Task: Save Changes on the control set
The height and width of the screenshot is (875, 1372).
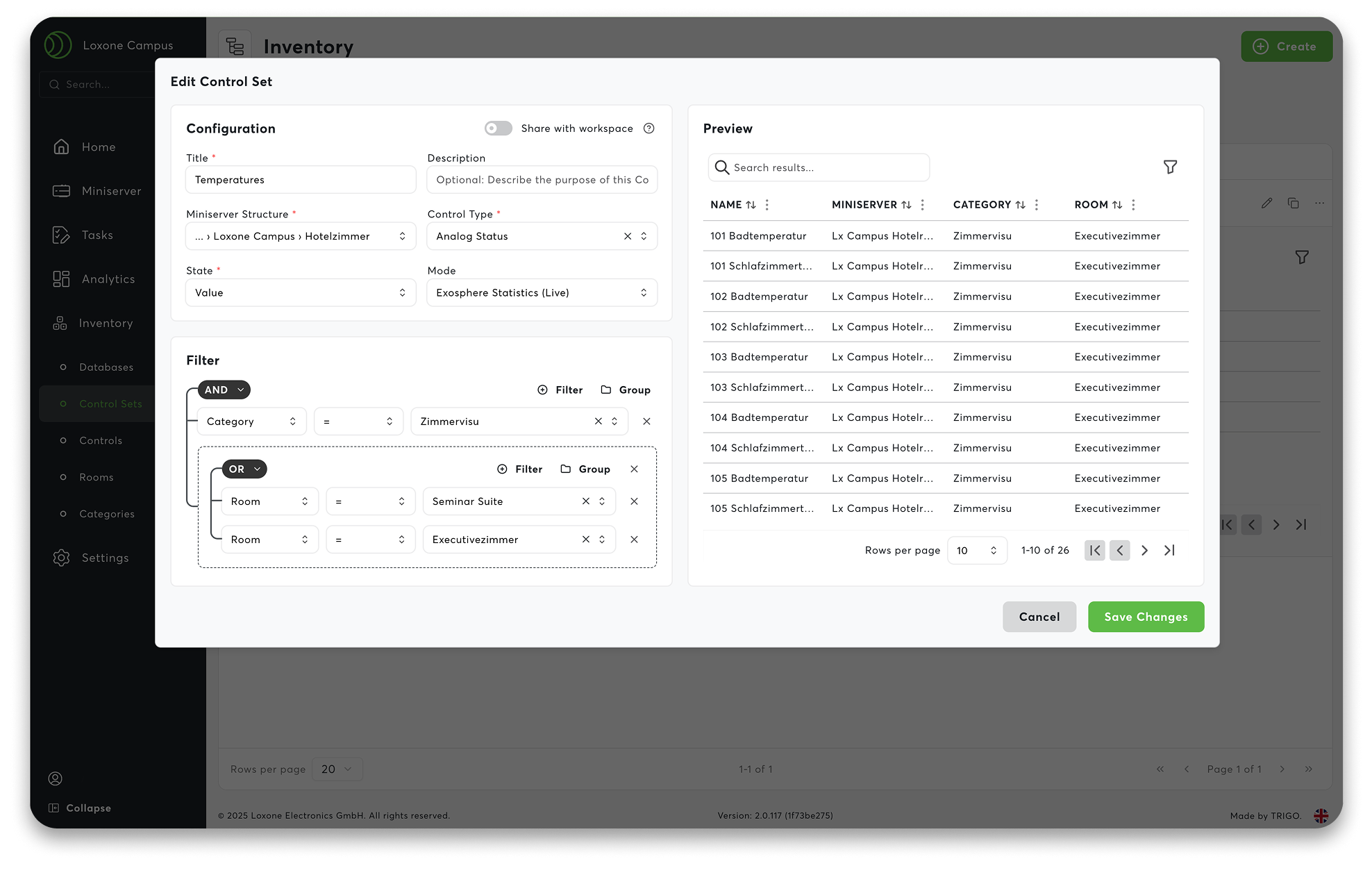Action: click(1146, 617)
